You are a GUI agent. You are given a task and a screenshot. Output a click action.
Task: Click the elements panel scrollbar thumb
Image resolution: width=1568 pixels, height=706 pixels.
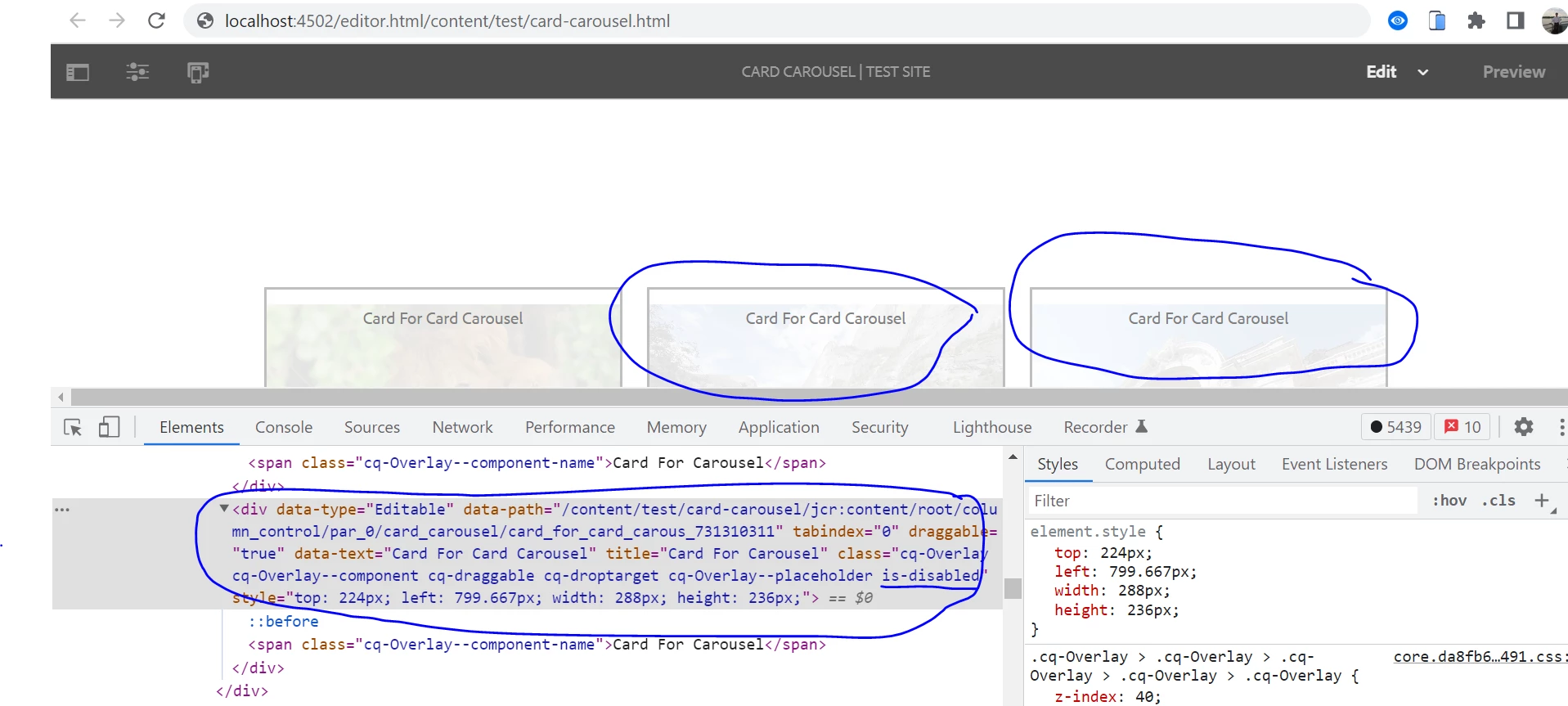coord(1013,588)
